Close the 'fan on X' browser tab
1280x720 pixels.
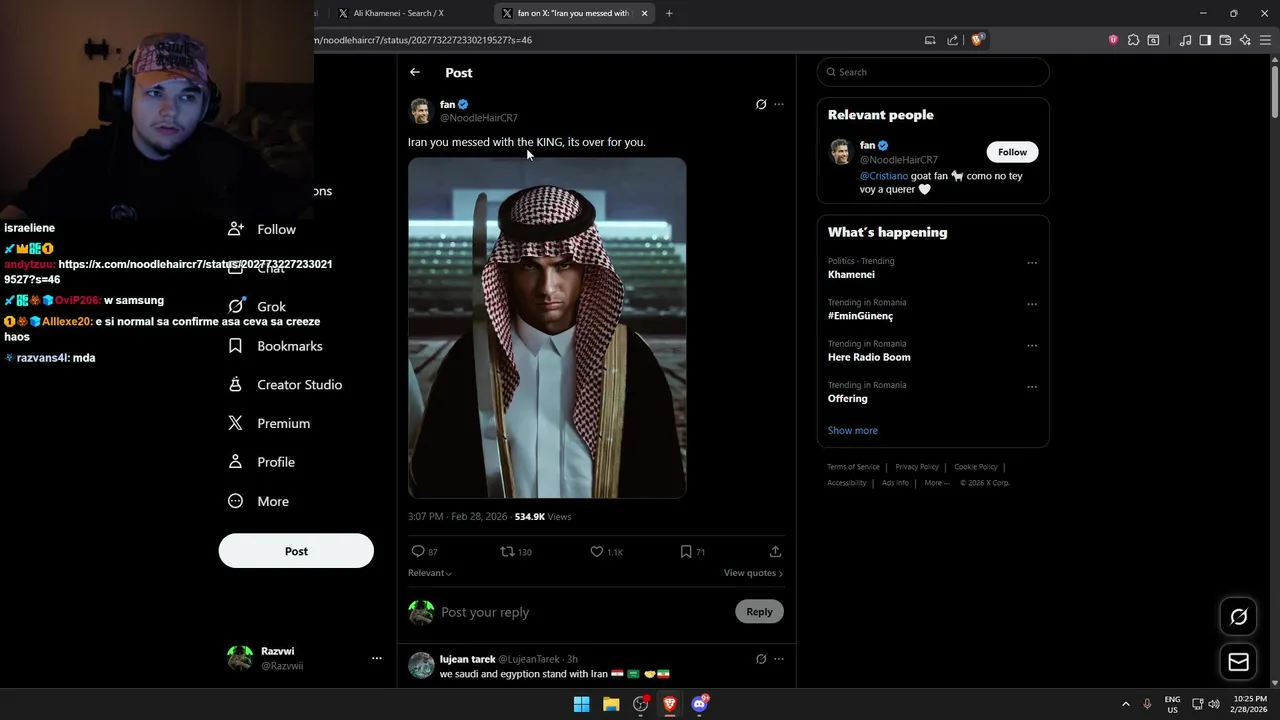coord(644,13)
